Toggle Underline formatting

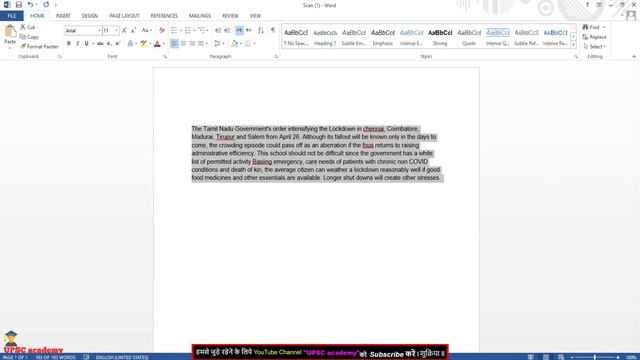pyautogui.click(x=87, y=43)
